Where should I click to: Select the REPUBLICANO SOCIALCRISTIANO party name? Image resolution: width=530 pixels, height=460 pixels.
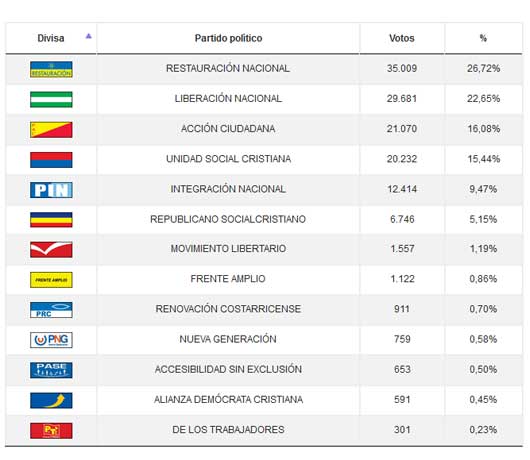pos(228,219)
